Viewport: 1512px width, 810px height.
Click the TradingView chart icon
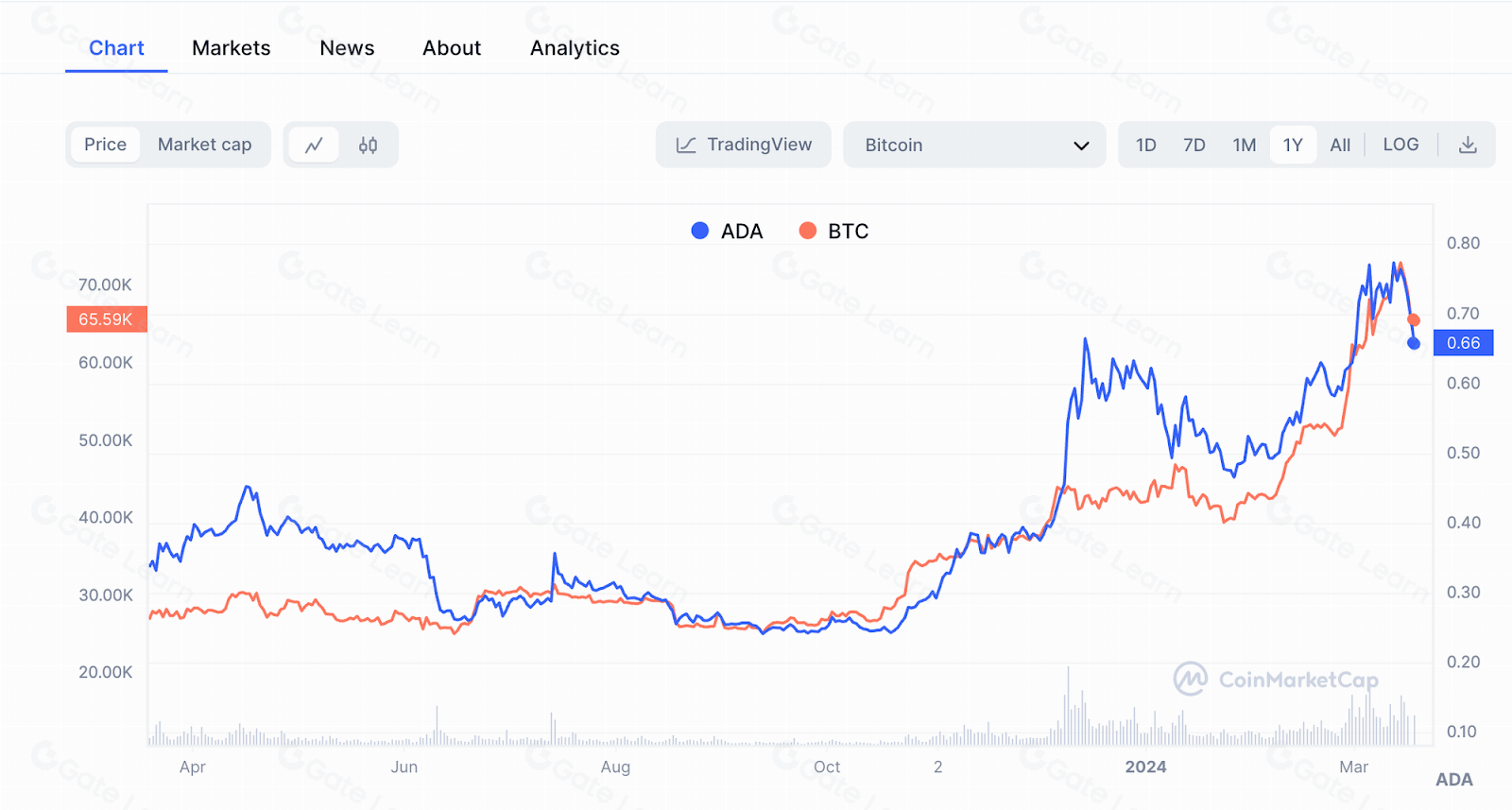[x=687, y=145]
